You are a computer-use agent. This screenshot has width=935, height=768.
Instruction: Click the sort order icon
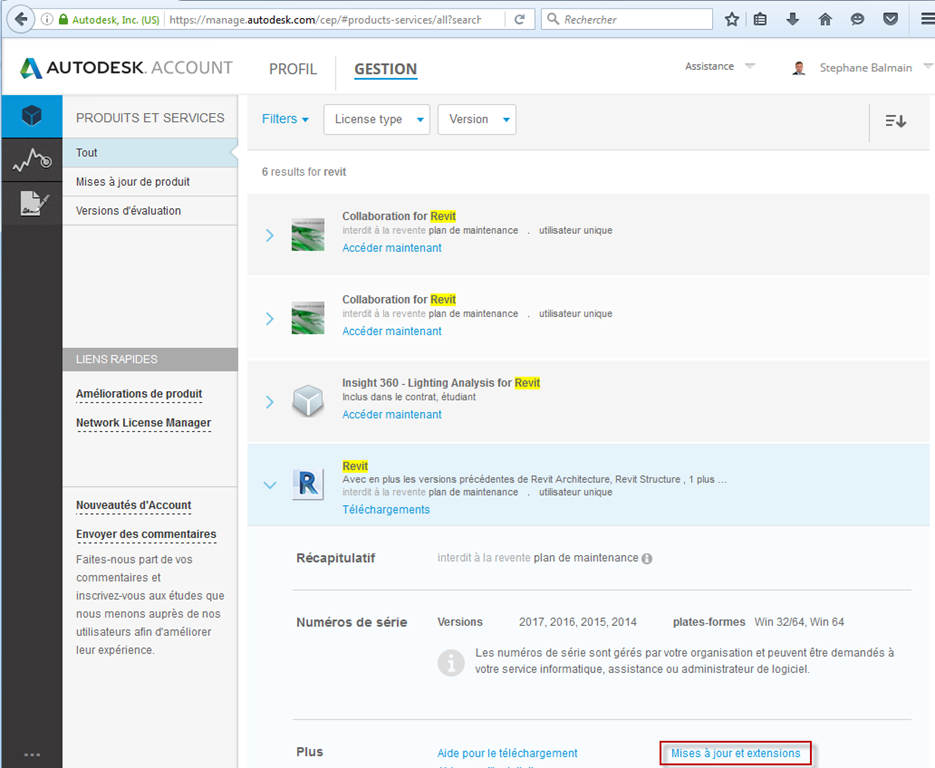click(895, 121)
